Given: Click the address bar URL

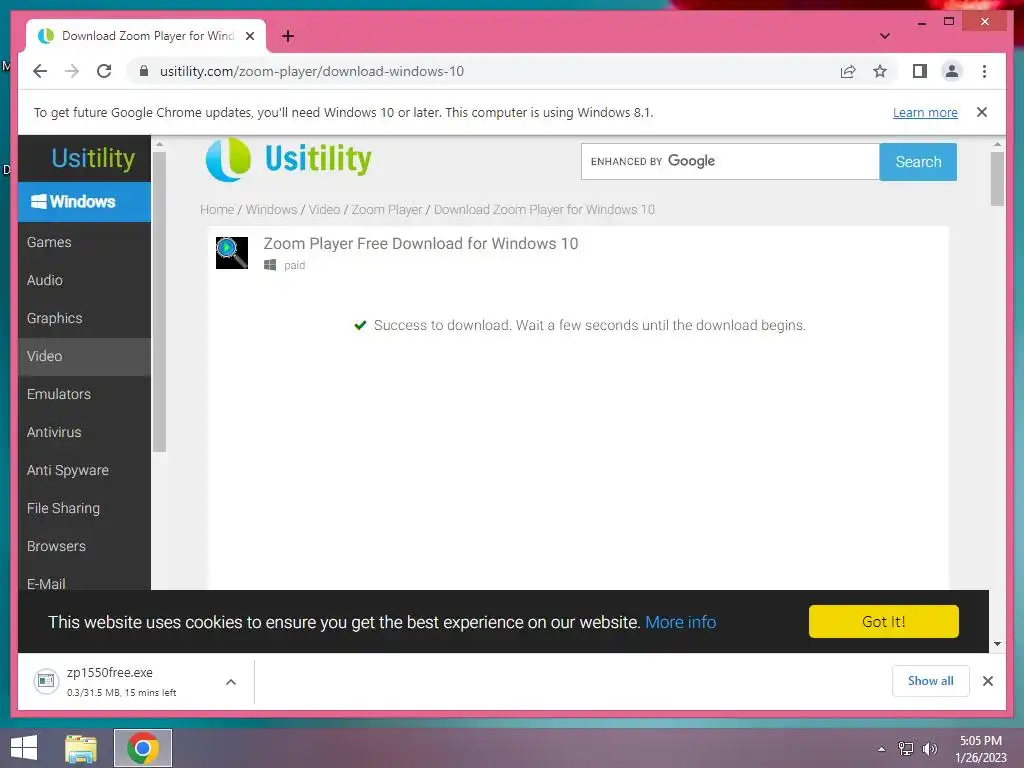Looking at the screenshot, I should pyautogui.click(x=312, y=71).
